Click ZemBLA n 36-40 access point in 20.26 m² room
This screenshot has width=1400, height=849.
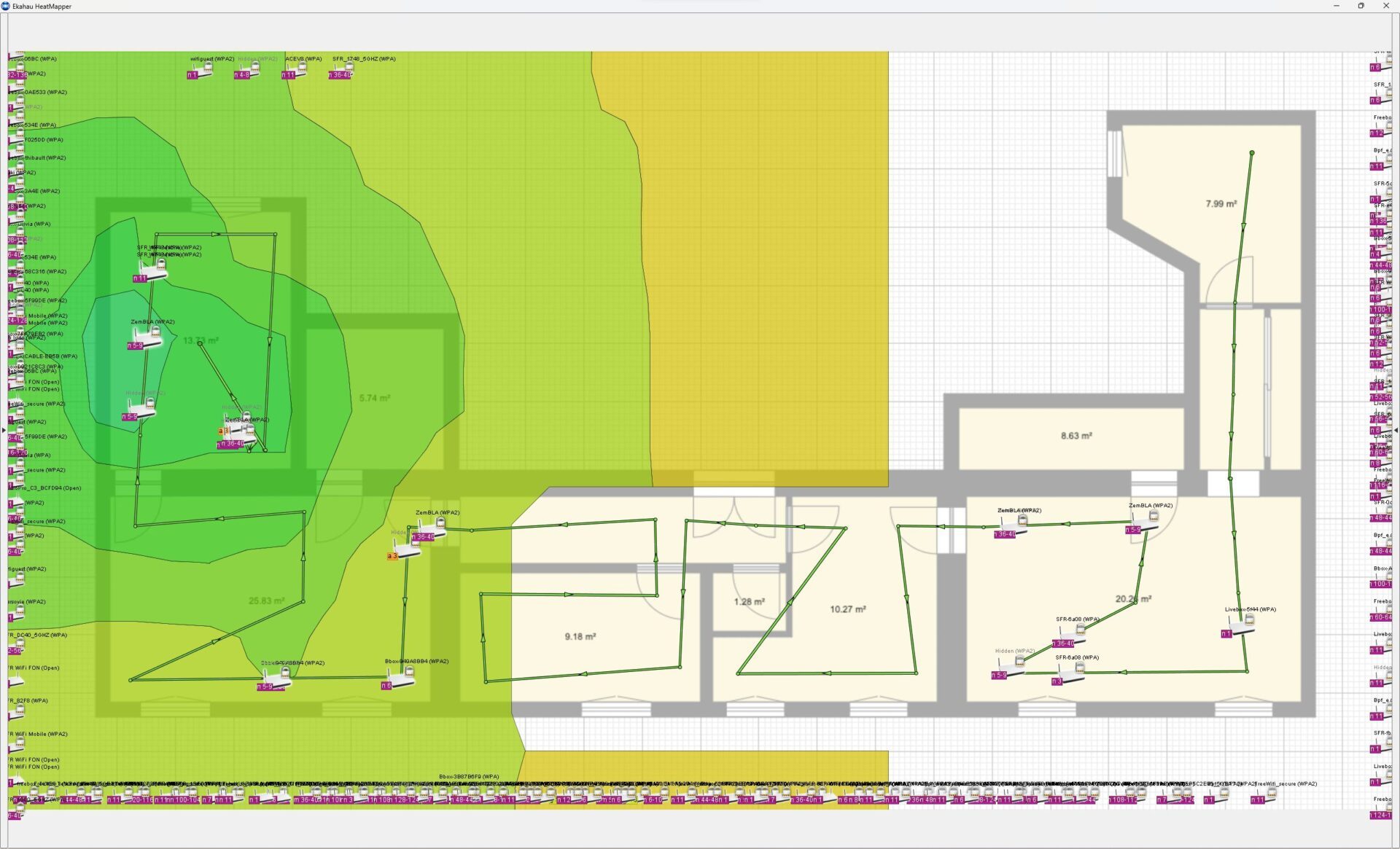tap(1012, 528)
